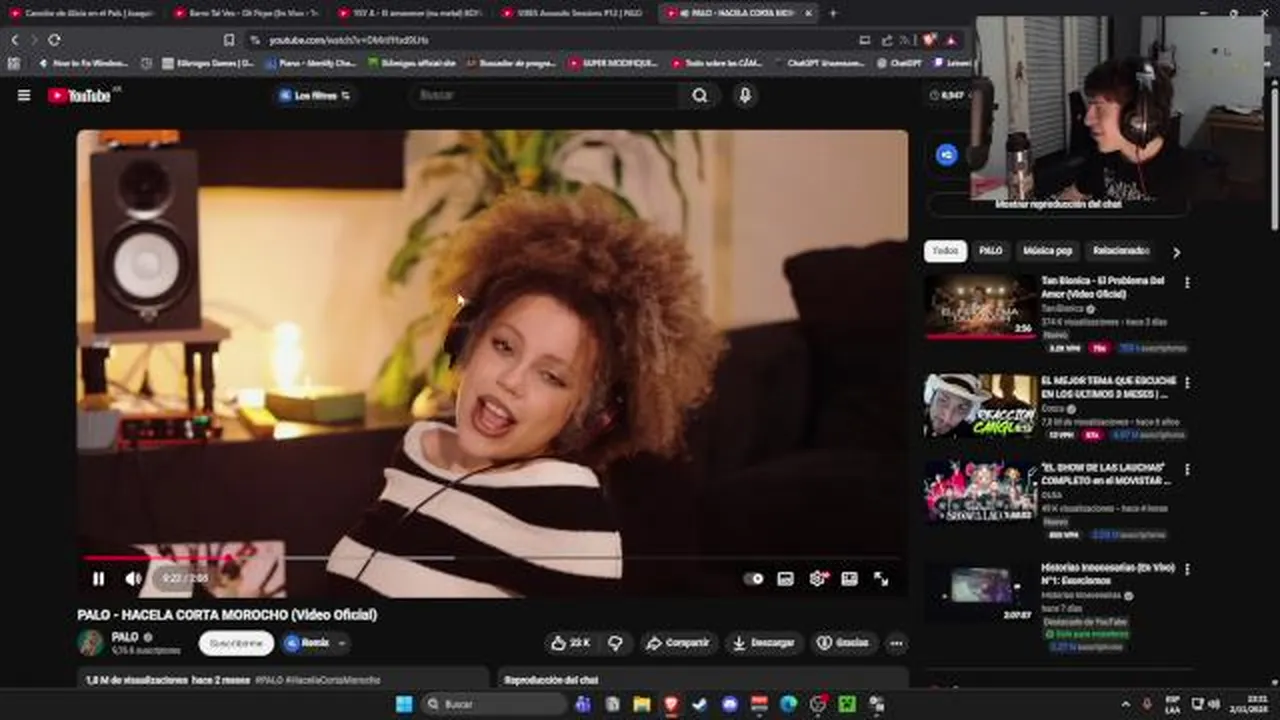Go back with the browser back arrow

(14, 40)
